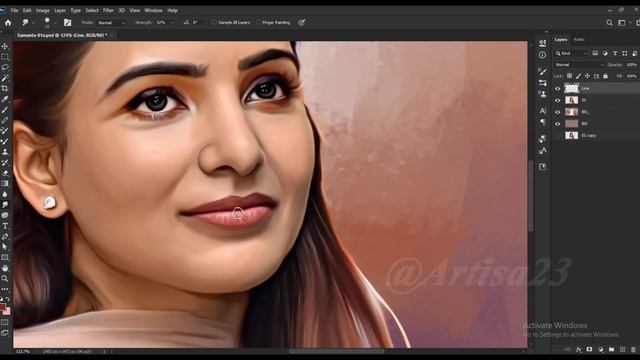Image resolution: width=640 pixels, height=360 pixels.
Task: Click the zoom percentage in status bar
Action: [x=22, y=351]
